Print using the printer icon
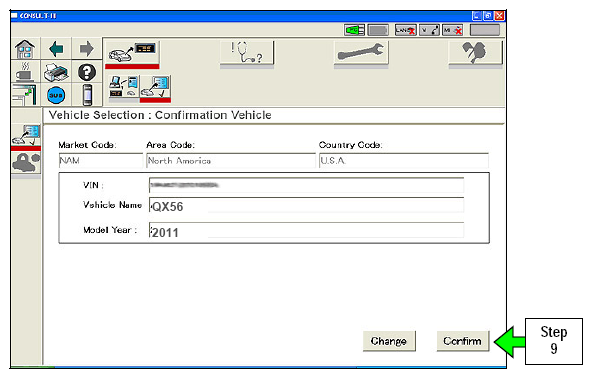This screenshot has height=378, width=592. point(56,72)
